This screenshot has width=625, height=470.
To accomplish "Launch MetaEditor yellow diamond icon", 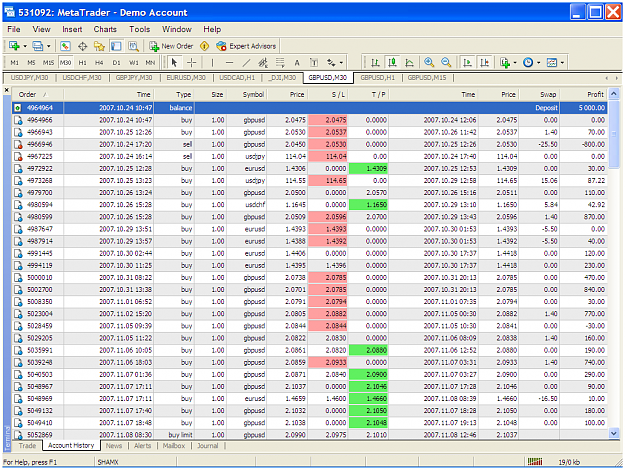I will point(204,46).
